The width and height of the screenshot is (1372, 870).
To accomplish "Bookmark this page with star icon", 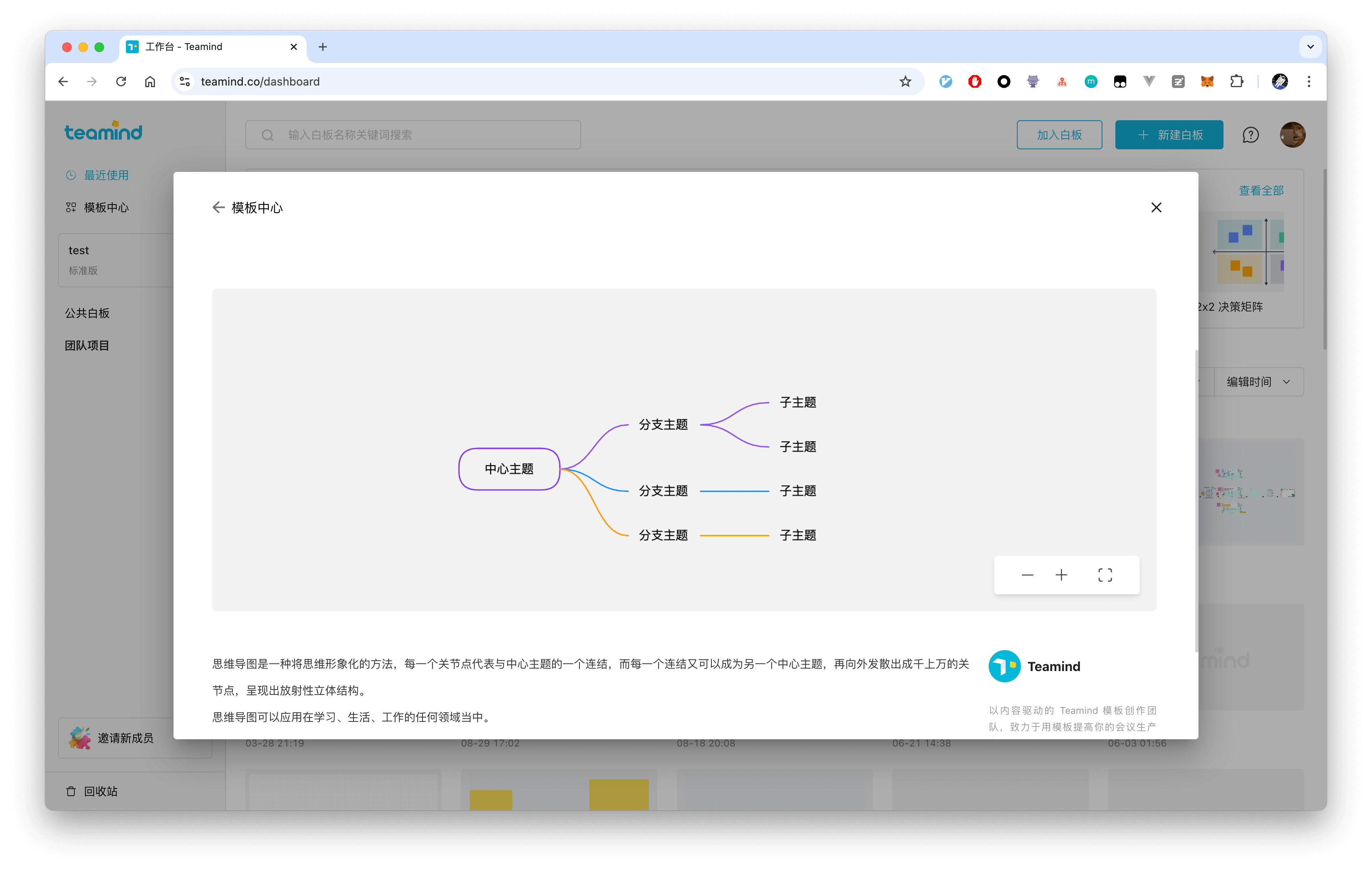I will (x=905, y=82).
